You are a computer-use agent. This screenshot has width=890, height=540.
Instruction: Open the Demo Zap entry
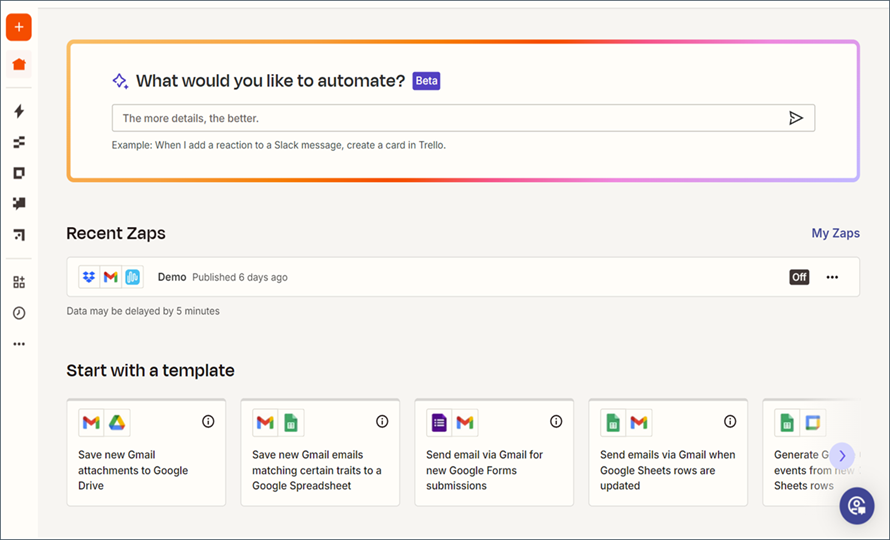coord(172,277)
